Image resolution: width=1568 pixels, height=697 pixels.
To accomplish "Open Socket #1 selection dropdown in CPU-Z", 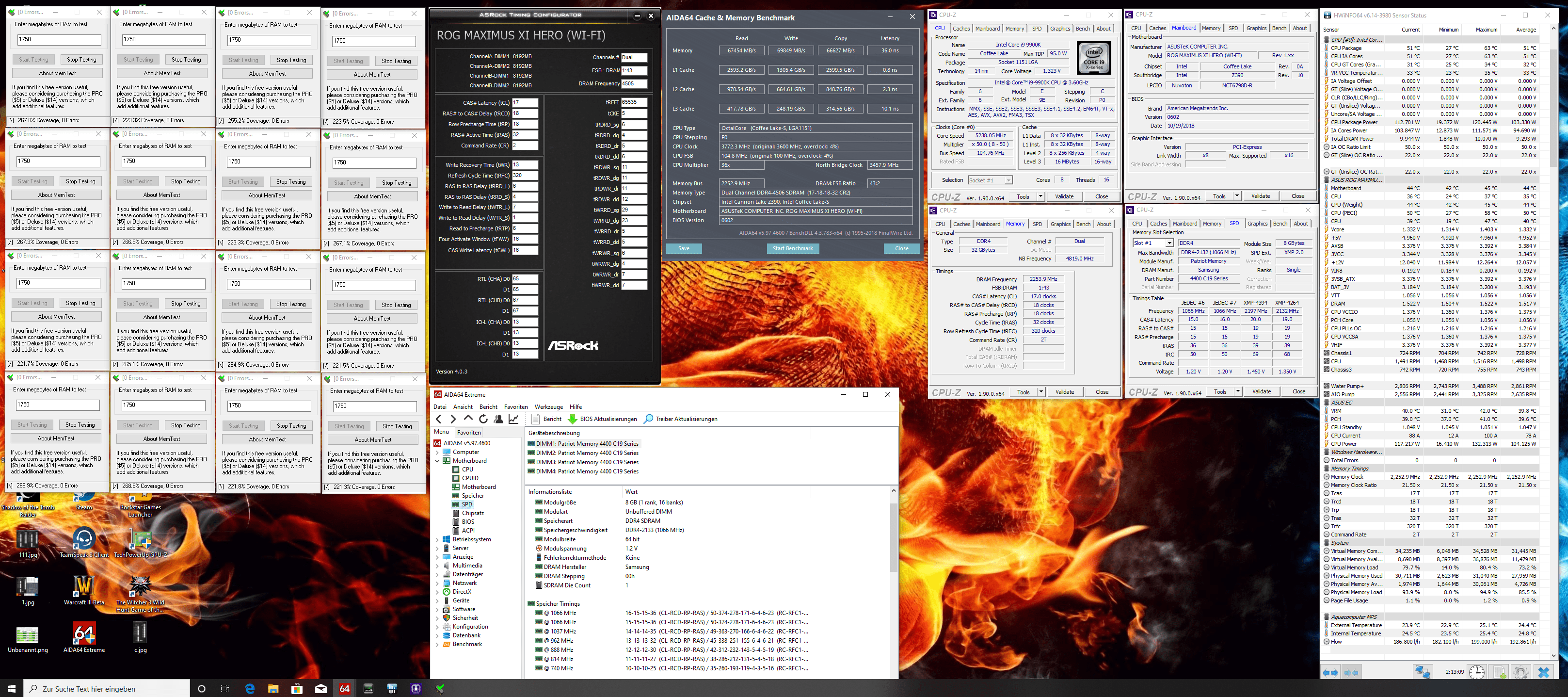I will coord(1008,180).
